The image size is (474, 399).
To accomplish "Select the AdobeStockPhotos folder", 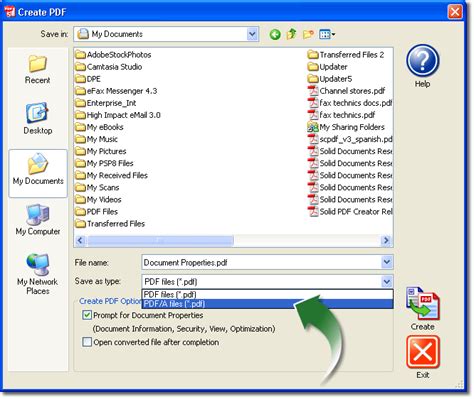I will pos(113,55).
